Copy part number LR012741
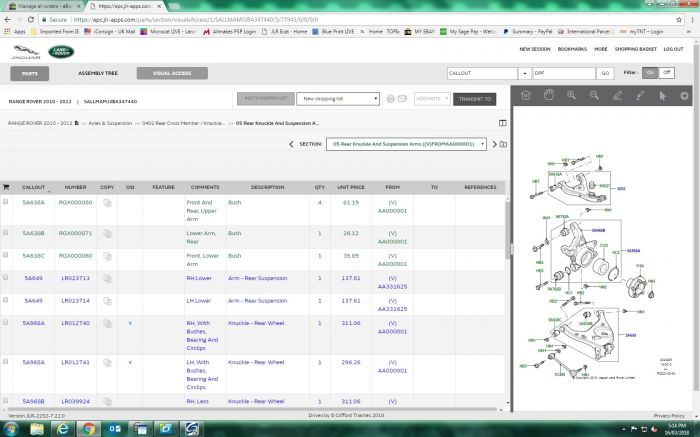This screenshot has width=700, height=437. coord(107,363)
